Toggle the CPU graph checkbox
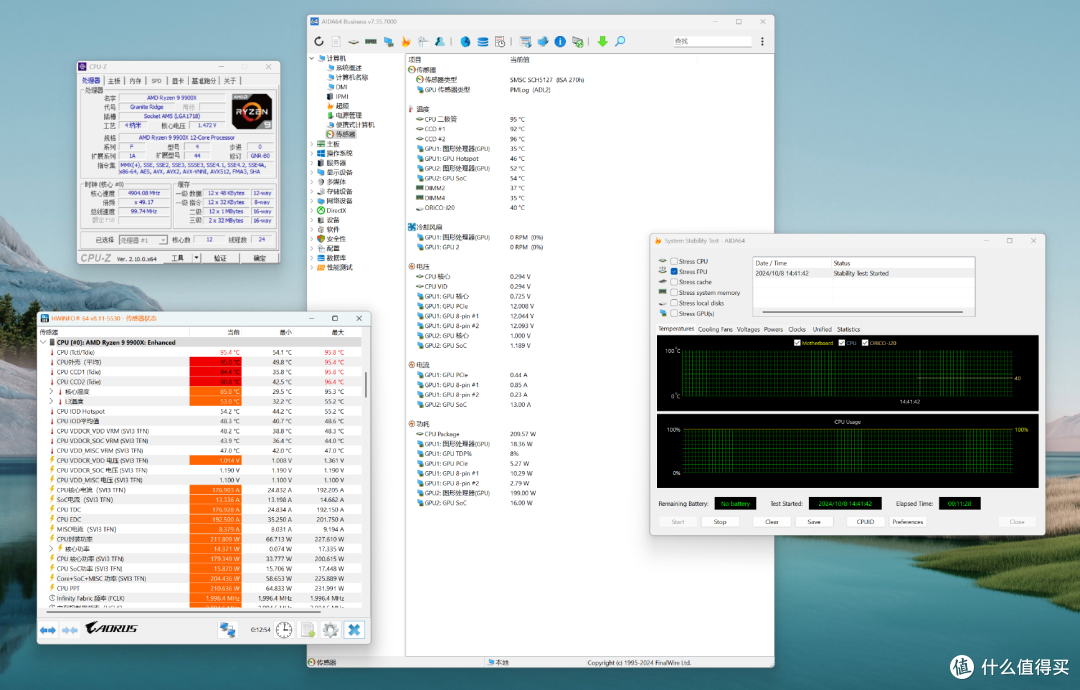The width and height of the screenshot is (1080, 690). tap(842, 342)
